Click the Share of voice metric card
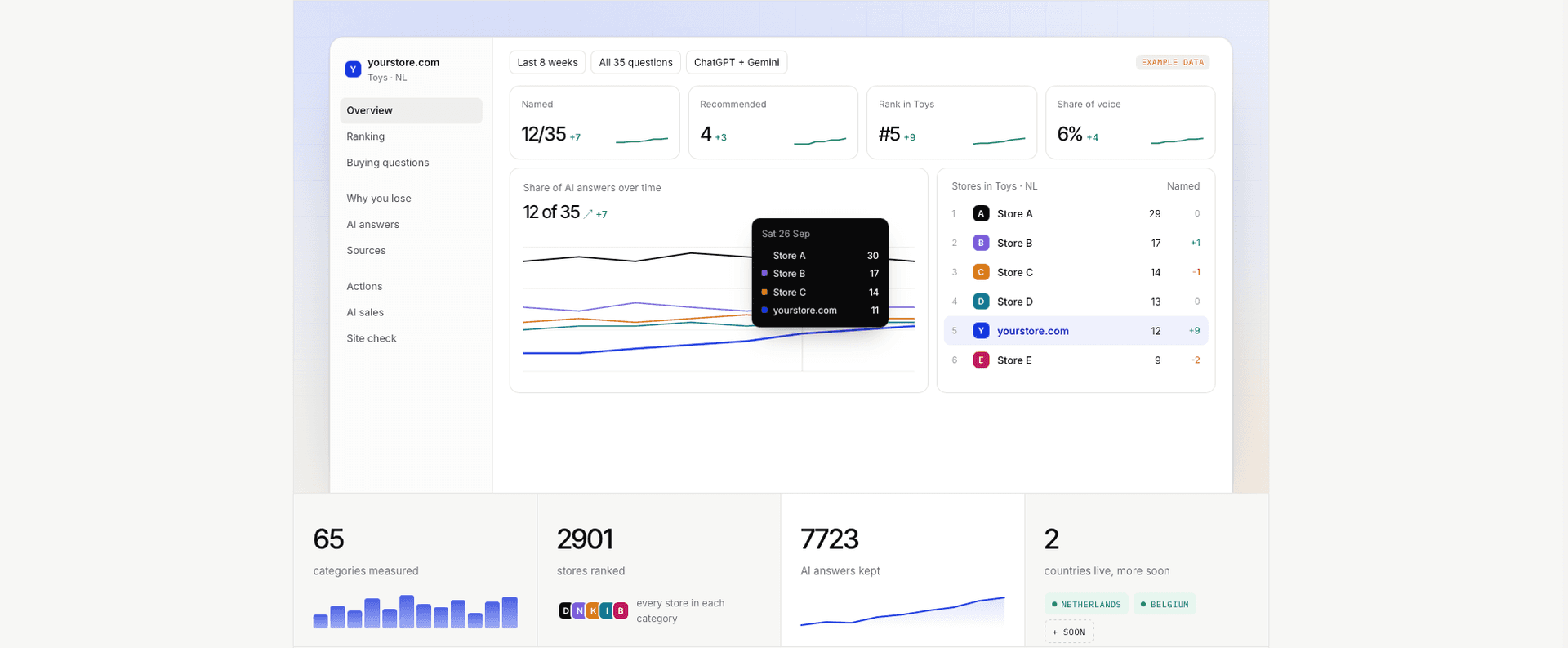1568x648 pixels. pos(1130,123)
